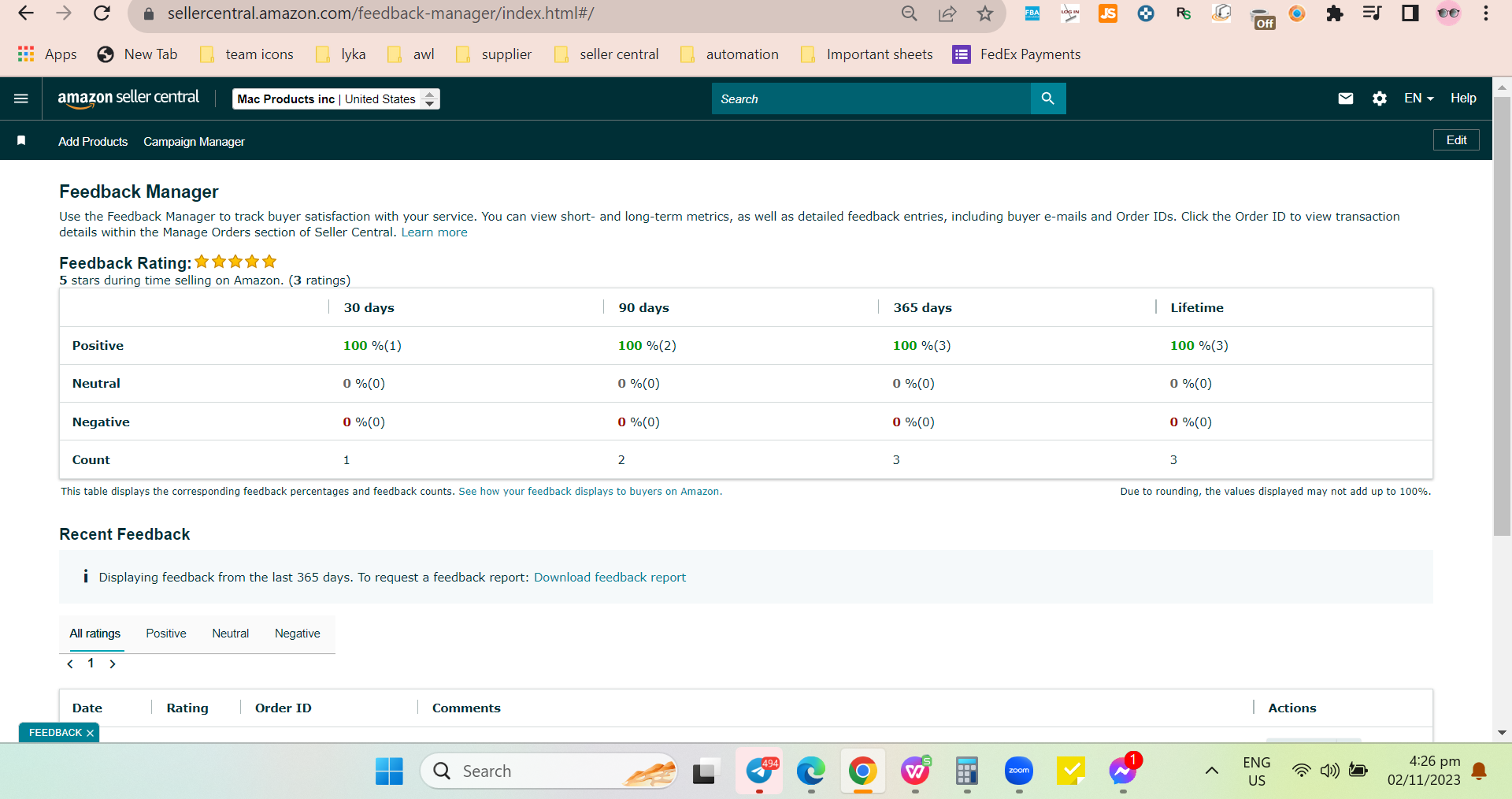Image resolution: width=1512 pixels, height=799 pixels.
Task: Open the Apps grid shortcut in bookmarks bar
Action: tap(47, 54)
